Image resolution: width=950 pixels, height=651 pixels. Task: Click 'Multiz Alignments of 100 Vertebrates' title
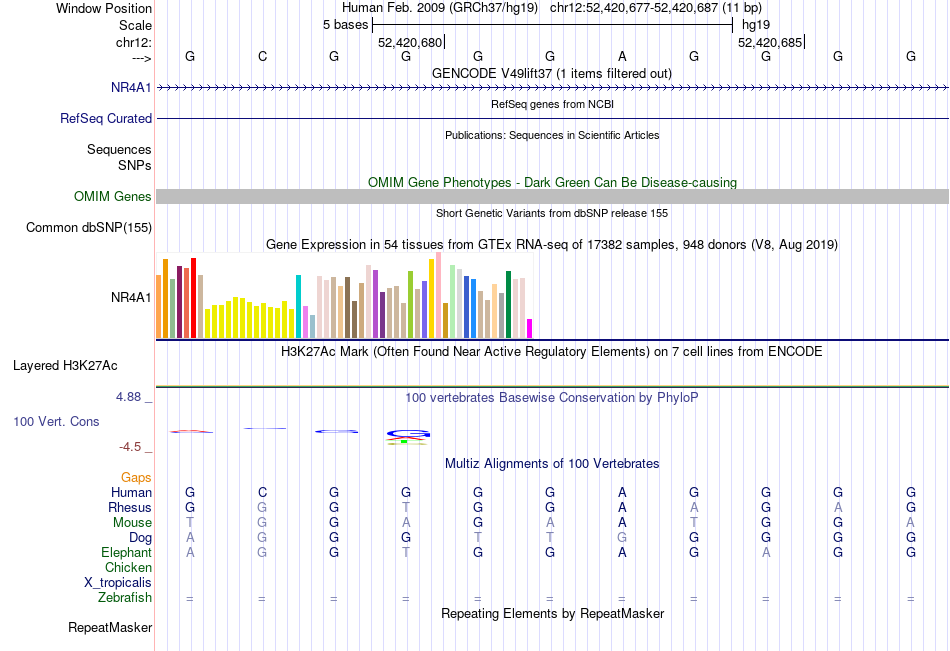click(552, 464)
